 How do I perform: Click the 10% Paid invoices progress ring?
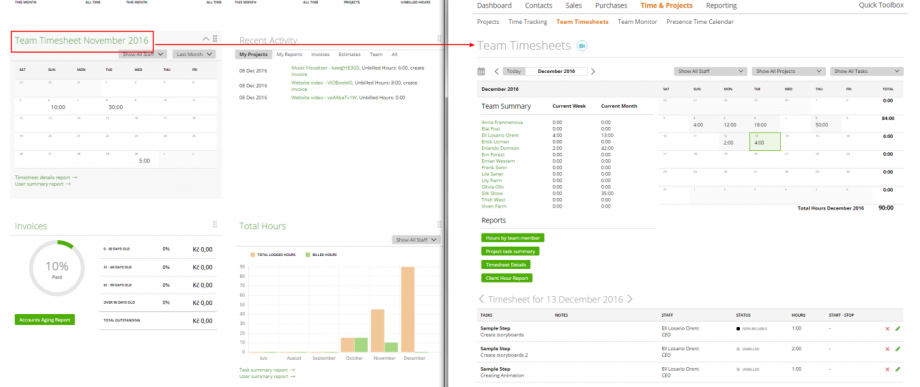57,269
